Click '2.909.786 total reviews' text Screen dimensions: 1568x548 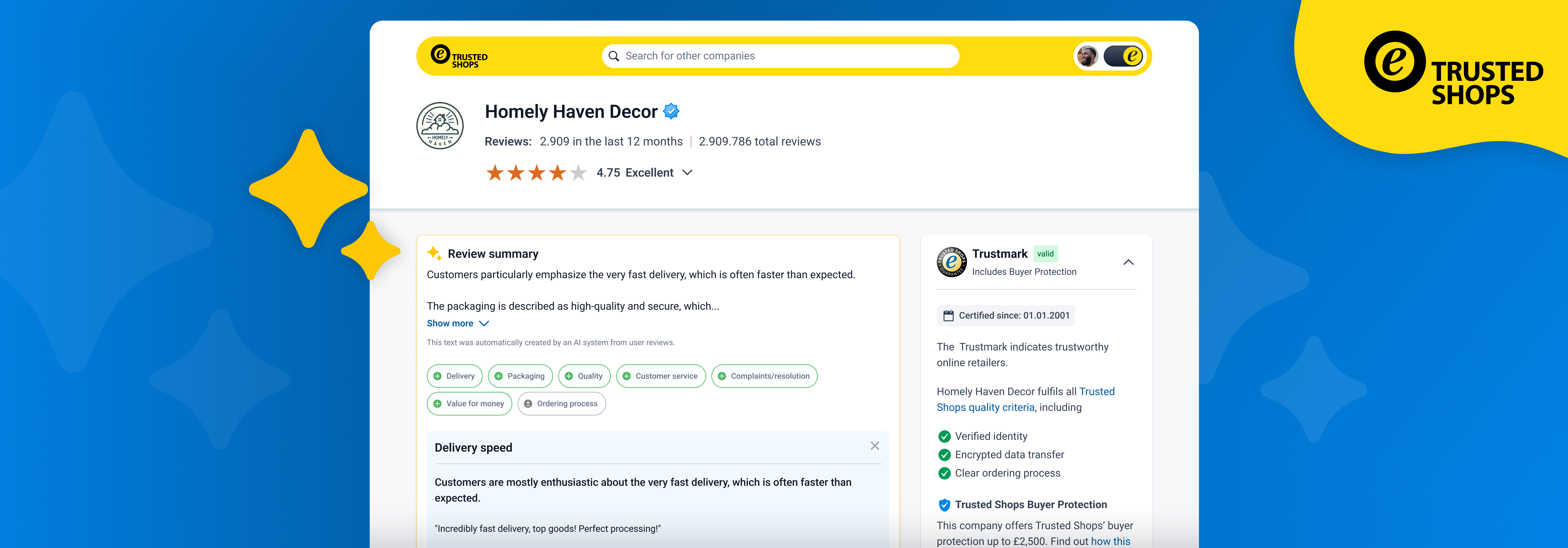point(760,141)
